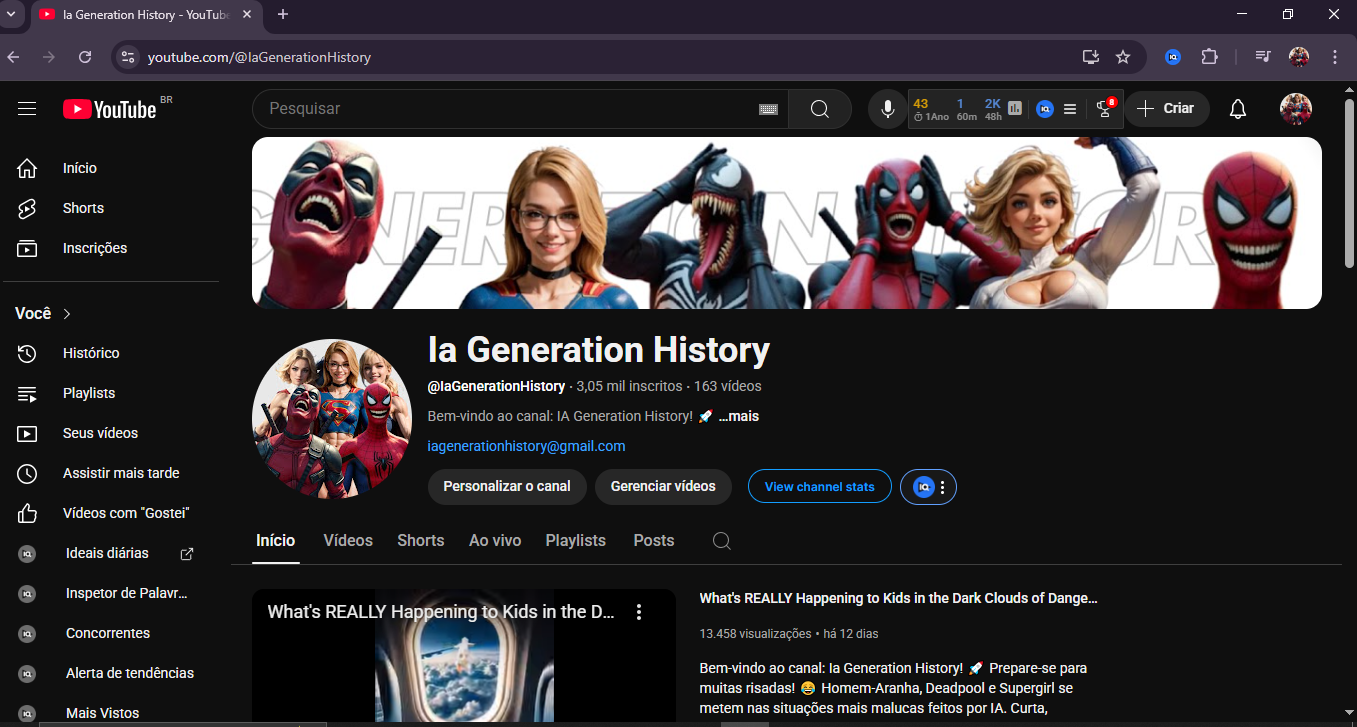
Task: Open the vidIQ bar chart stats icon
Action: [x=1015, y=109]
